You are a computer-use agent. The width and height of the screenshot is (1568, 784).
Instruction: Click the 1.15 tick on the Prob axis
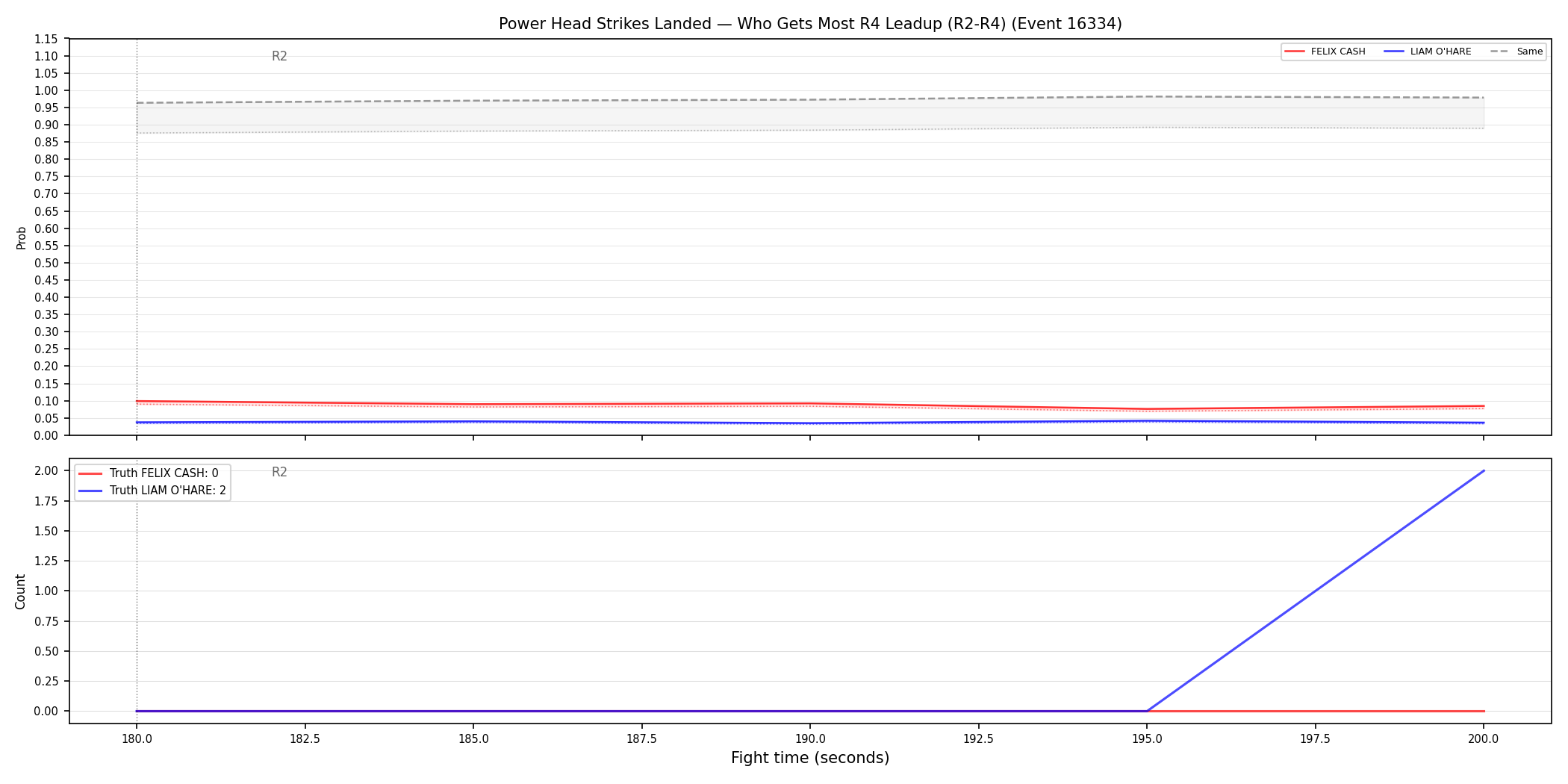(46, 39)
